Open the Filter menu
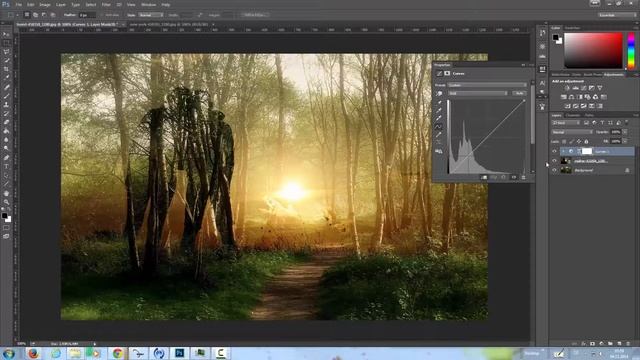Screen dimensions: 640x360 click(x=106, y=4)
